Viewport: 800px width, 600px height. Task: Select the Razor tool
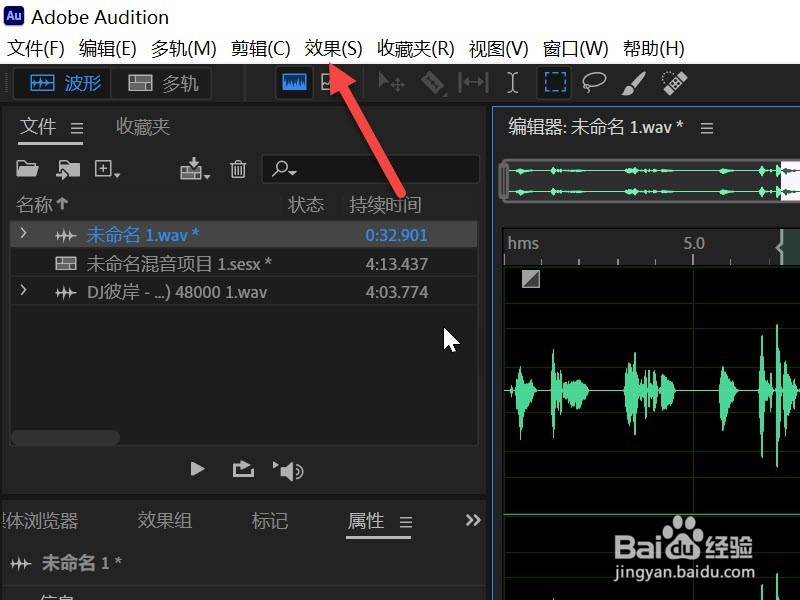pos(433,83)
